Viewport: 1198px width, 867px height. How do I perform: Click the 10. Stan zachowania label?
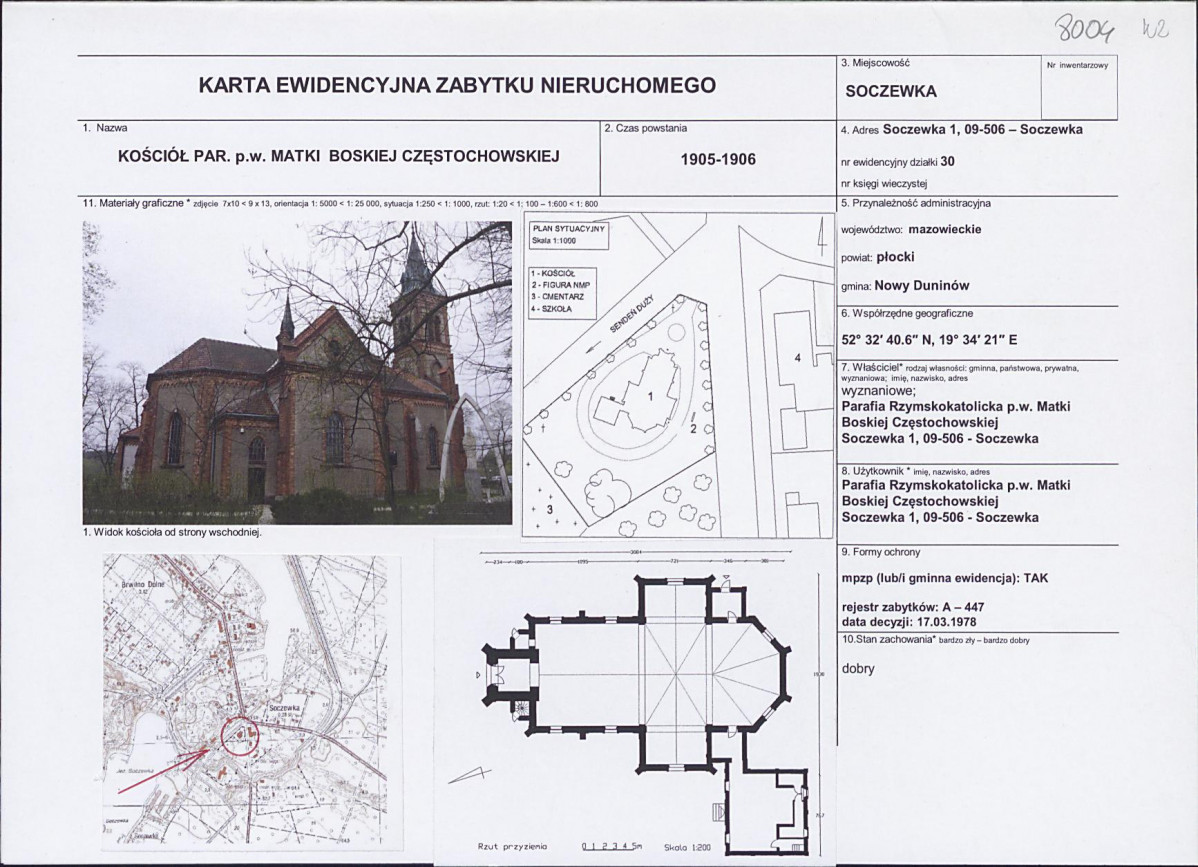[x=888, y=639]
